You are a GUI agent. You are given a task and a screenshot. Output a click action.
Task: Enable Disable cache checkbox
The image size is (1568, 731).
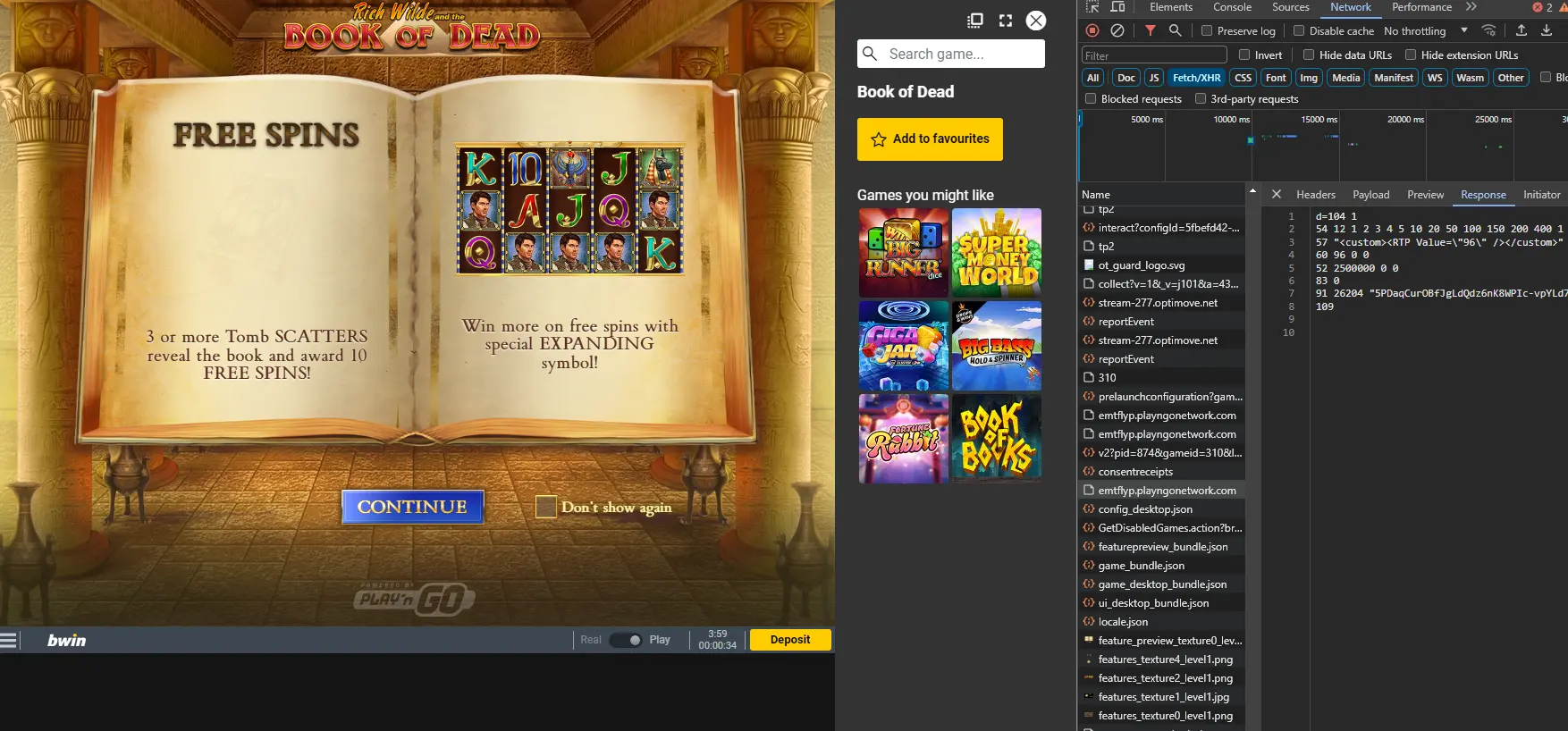click(1299, 30)
